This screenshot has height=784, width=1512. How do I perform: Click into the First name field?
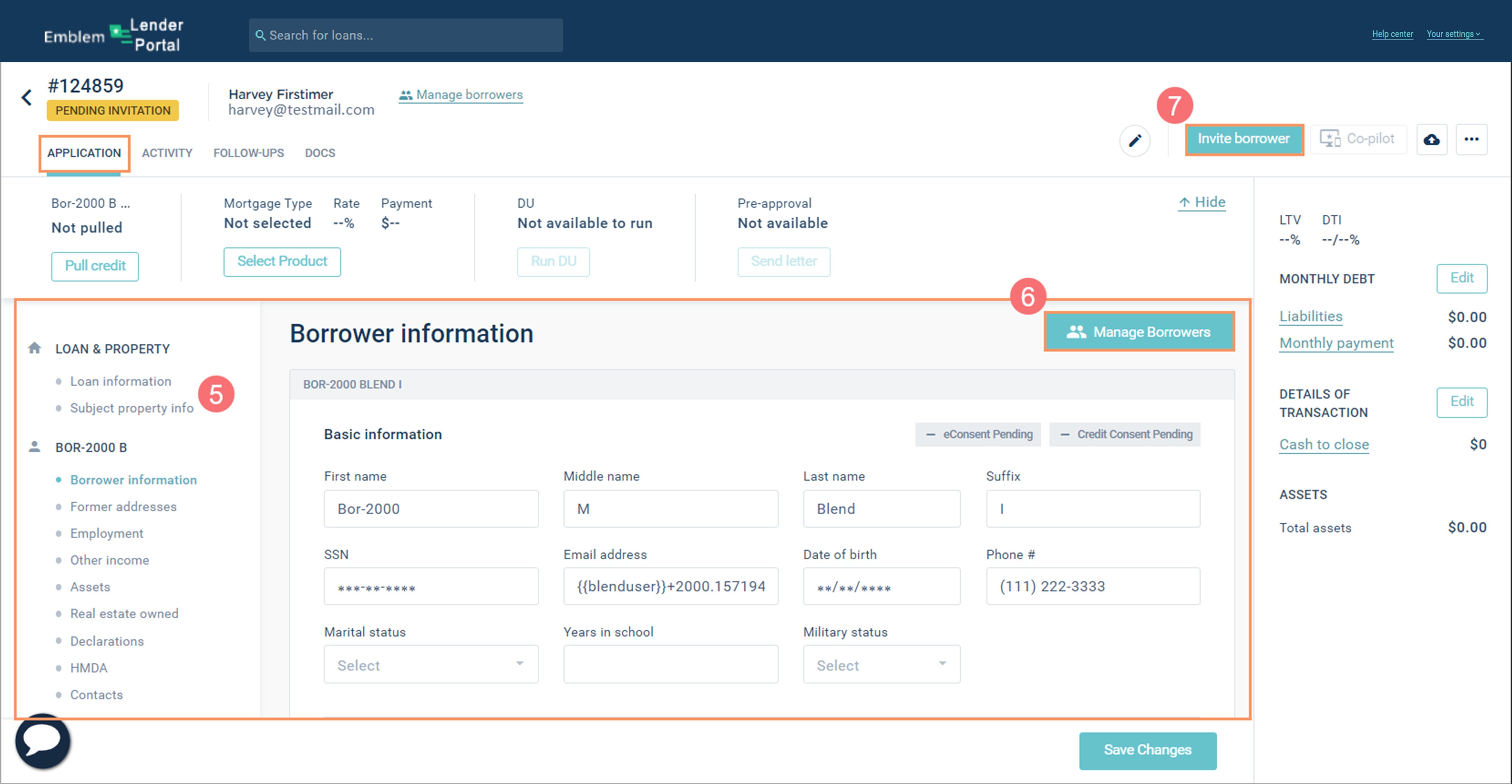(431, 508)
